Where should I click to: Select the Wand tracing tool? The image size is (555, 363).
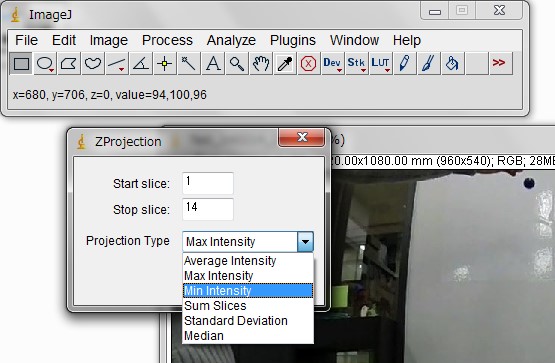click(189, 64)
